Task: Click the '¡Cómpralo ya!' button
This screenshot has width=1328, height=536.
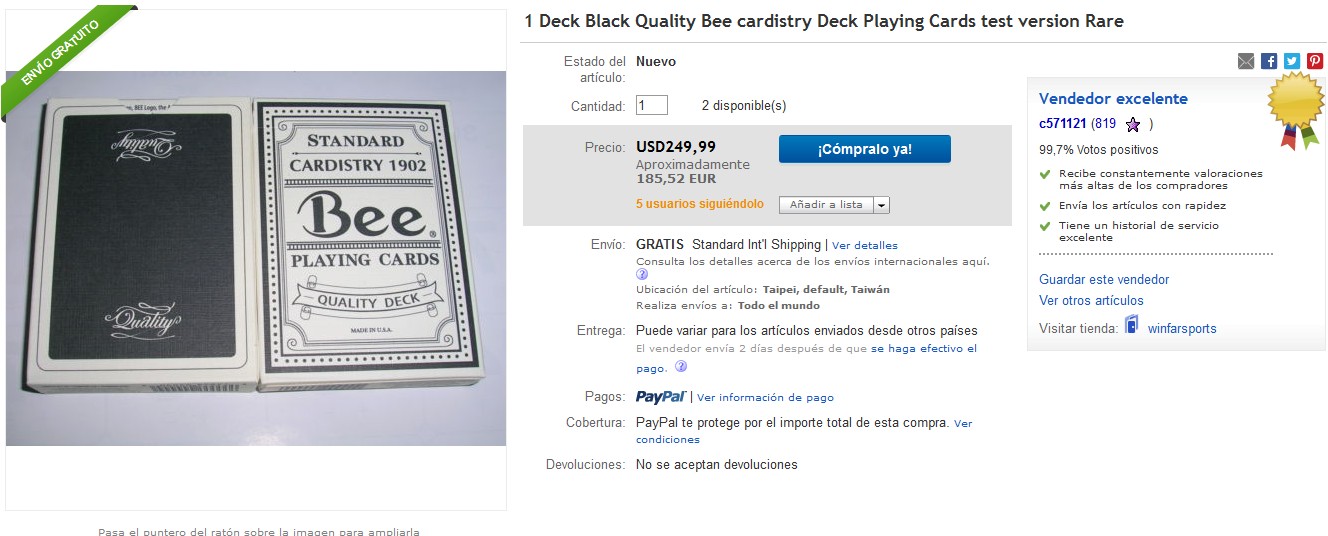Action: coord(864,149)
